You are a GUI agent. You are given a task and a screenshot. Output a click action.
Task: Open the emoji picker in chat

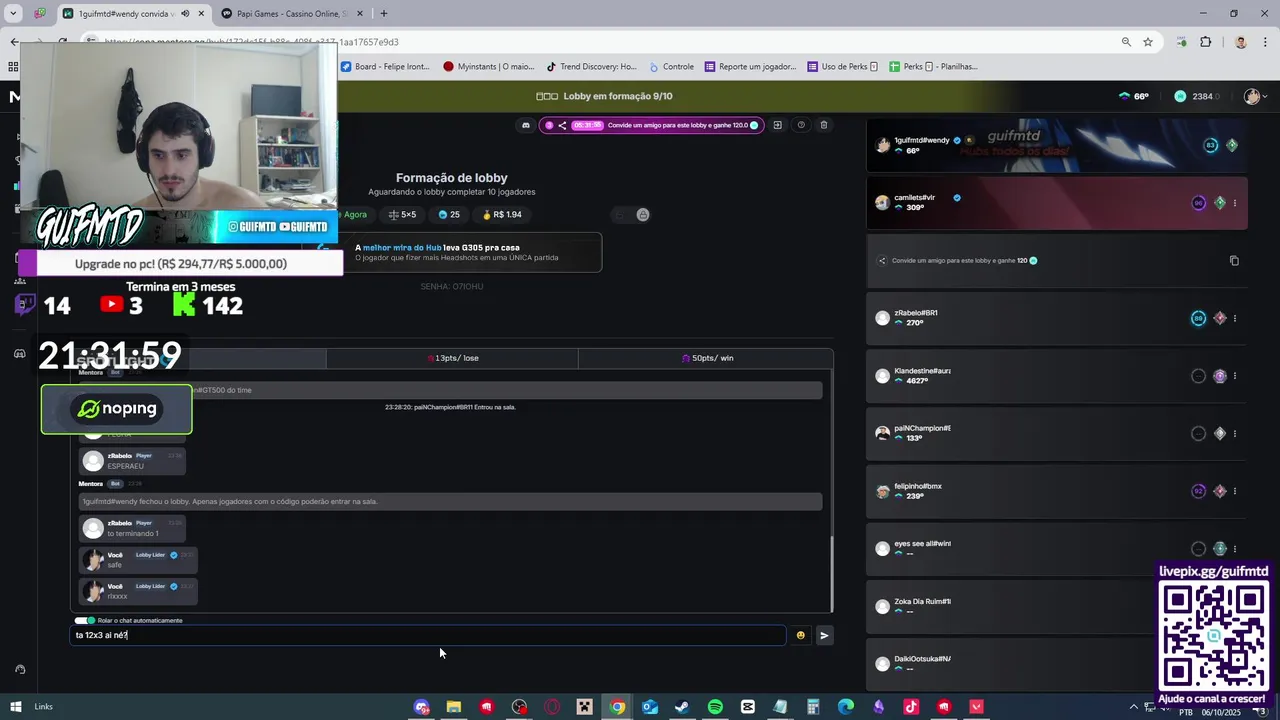800,635
